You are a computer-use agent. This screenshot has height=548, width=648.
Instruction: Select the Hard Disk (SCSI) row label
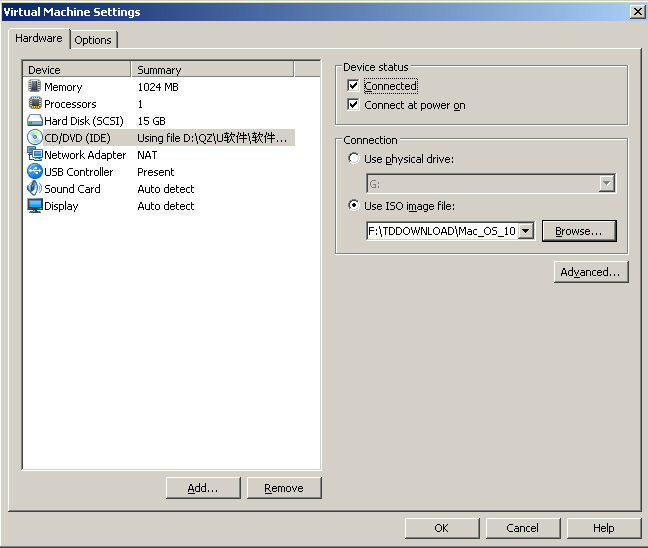(x=84, y=121)
